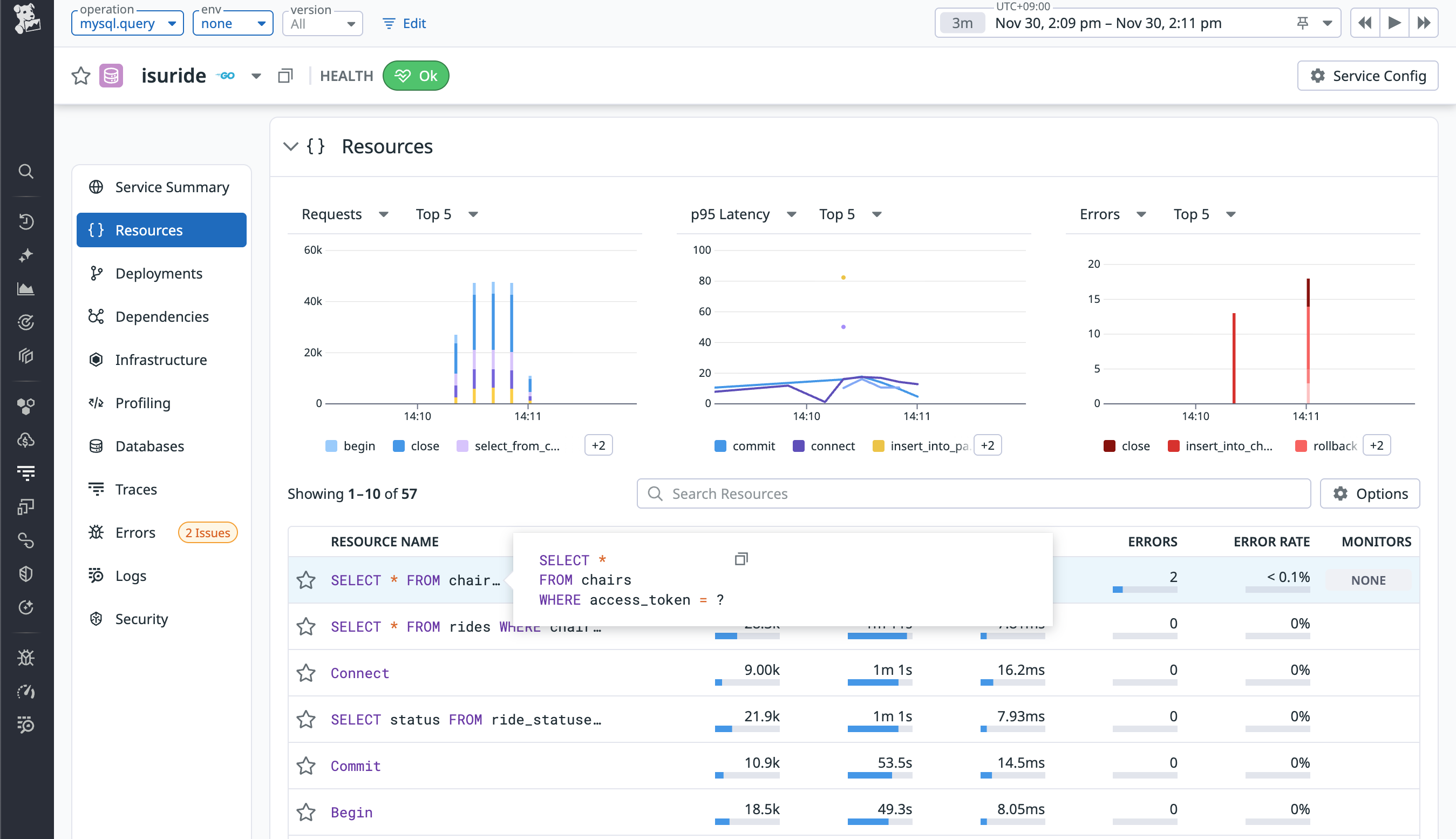Image resolution: width=1456 pixels, height=839 pixels.
Task: Expand the env none dropdown
Action: 233,24
